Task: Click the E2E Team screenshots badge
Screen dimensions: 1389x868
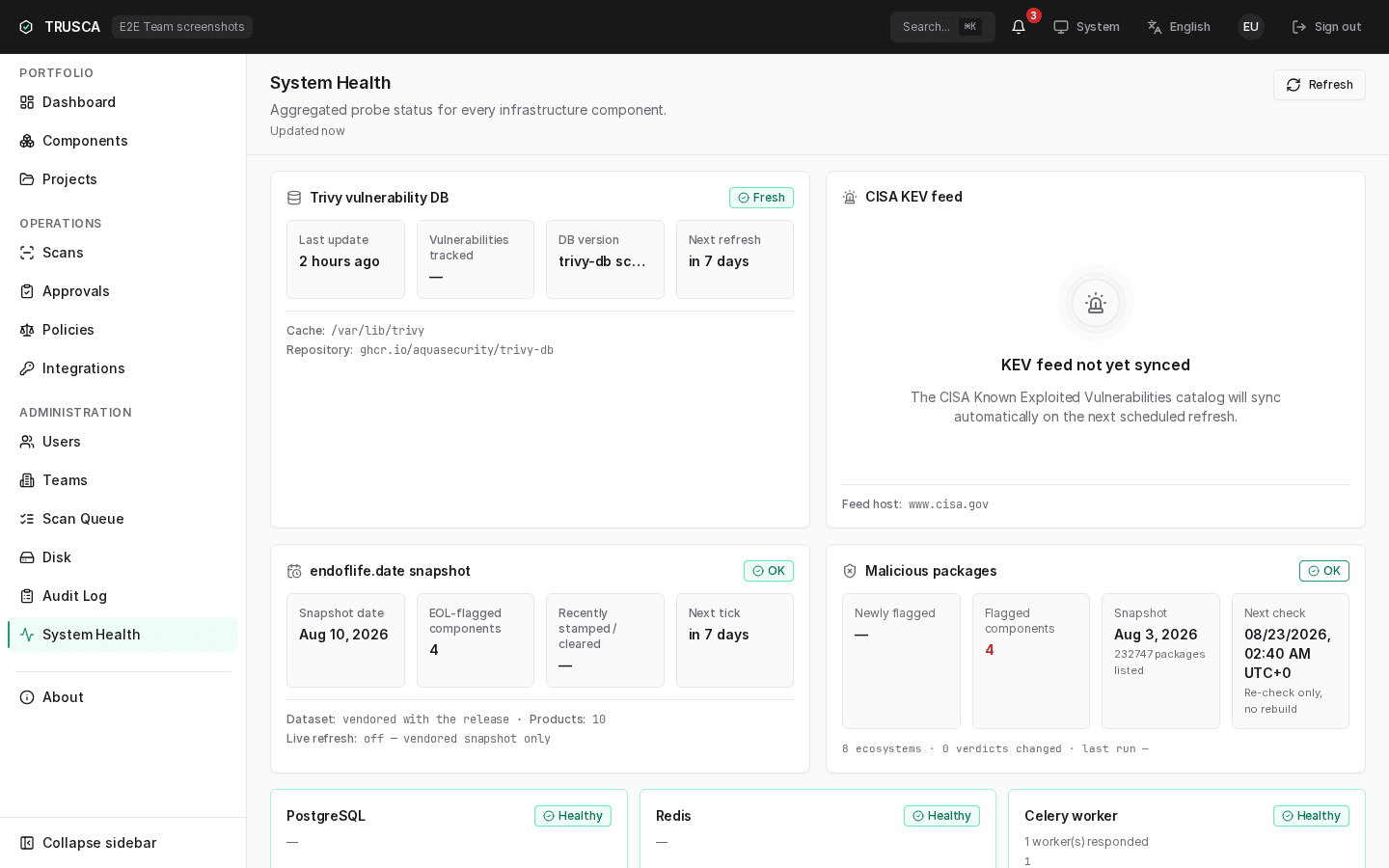Action: pyautogui.click(x=182, y=27)
